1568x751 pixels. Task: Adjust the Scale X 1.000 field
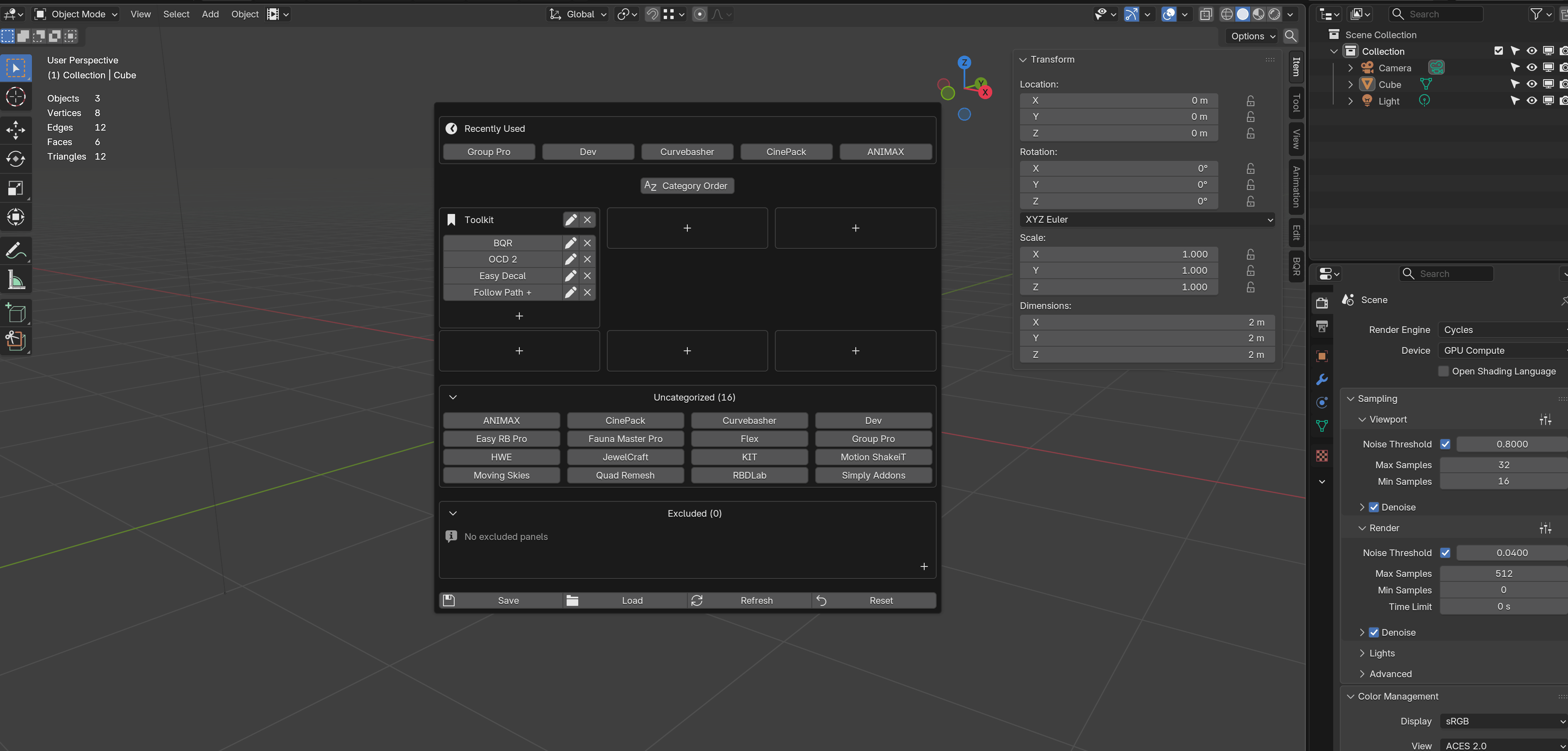coord(1119,254)
